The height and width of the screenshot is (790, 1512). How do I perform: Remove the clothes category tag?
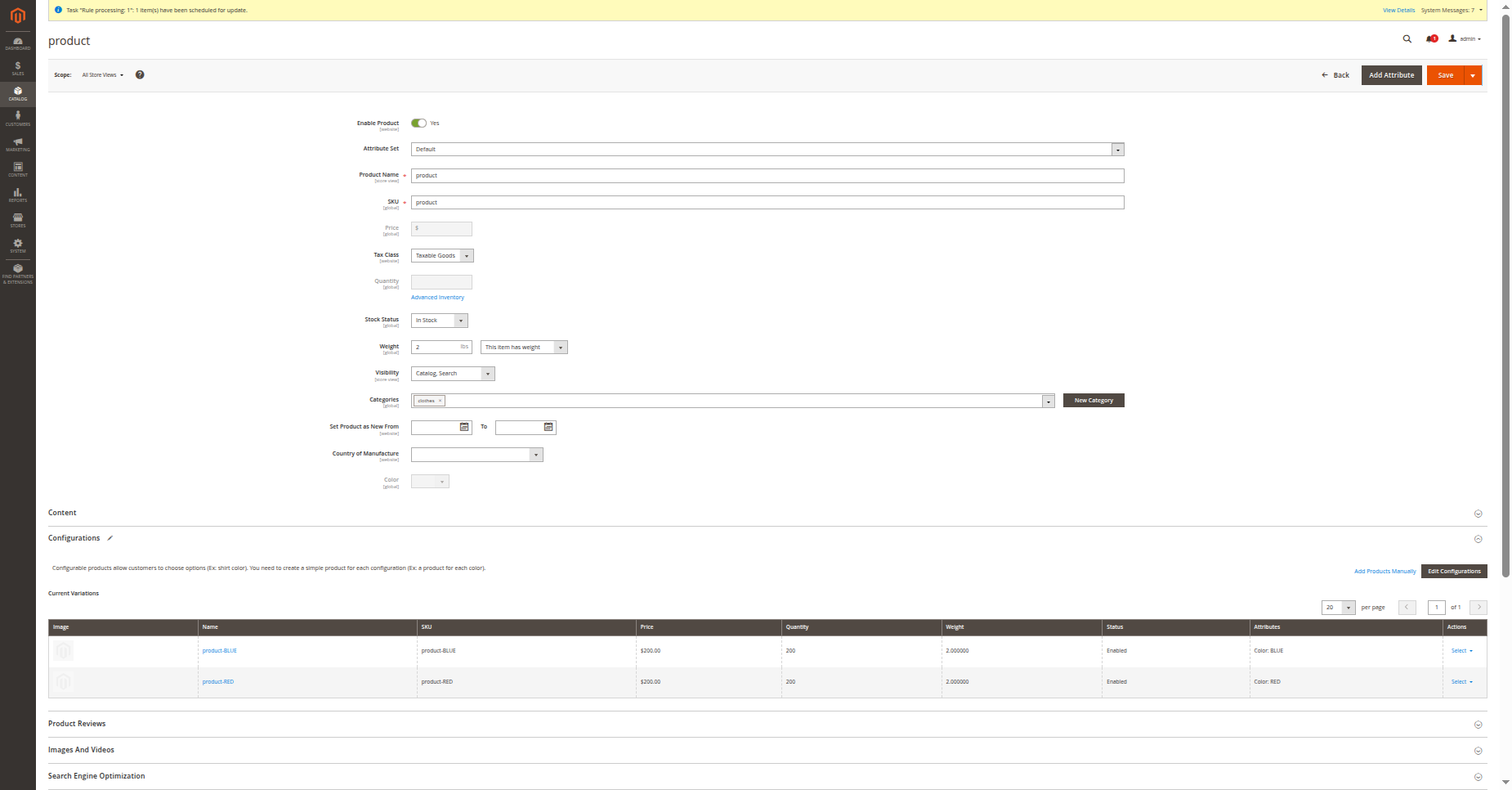440,401
